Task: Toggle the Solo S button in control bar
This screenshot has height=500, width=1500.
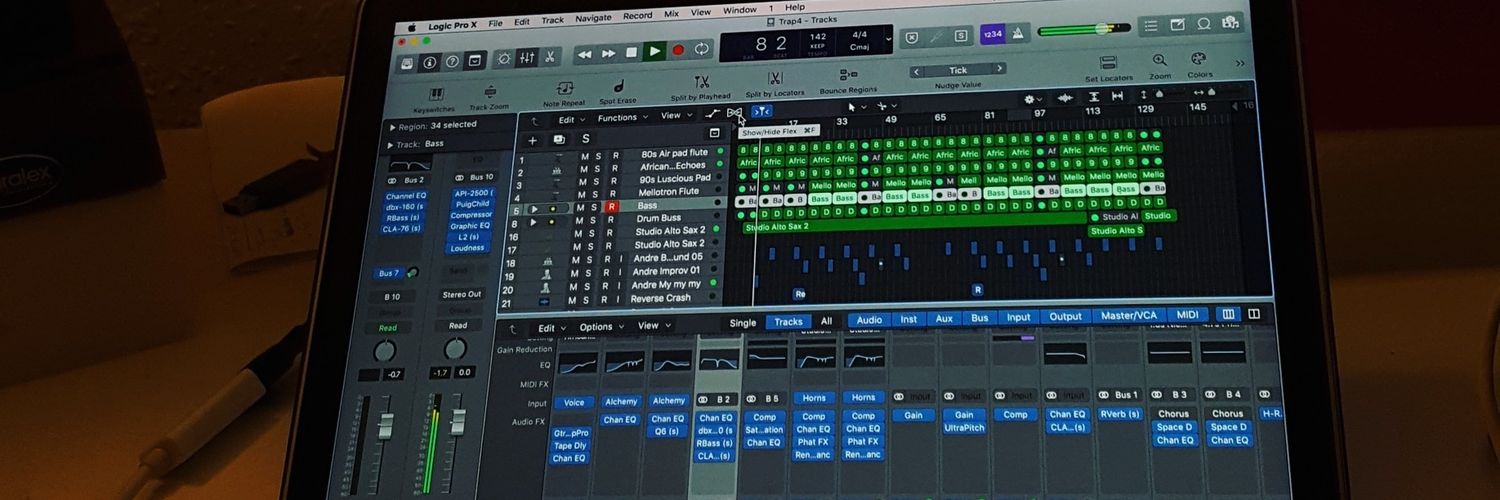Action: tap(961, 35)
